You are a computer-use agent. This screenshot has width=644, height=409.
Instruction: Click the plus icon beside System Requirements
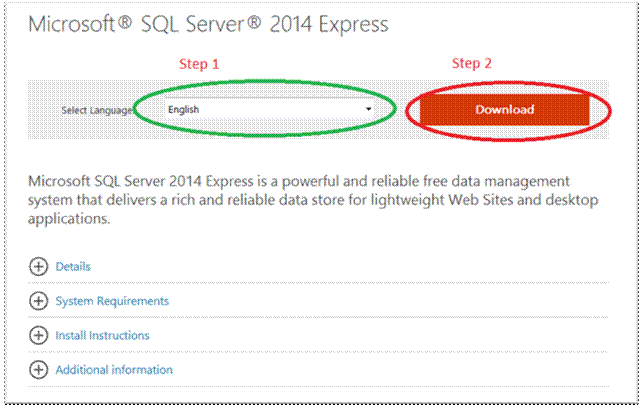39,301
